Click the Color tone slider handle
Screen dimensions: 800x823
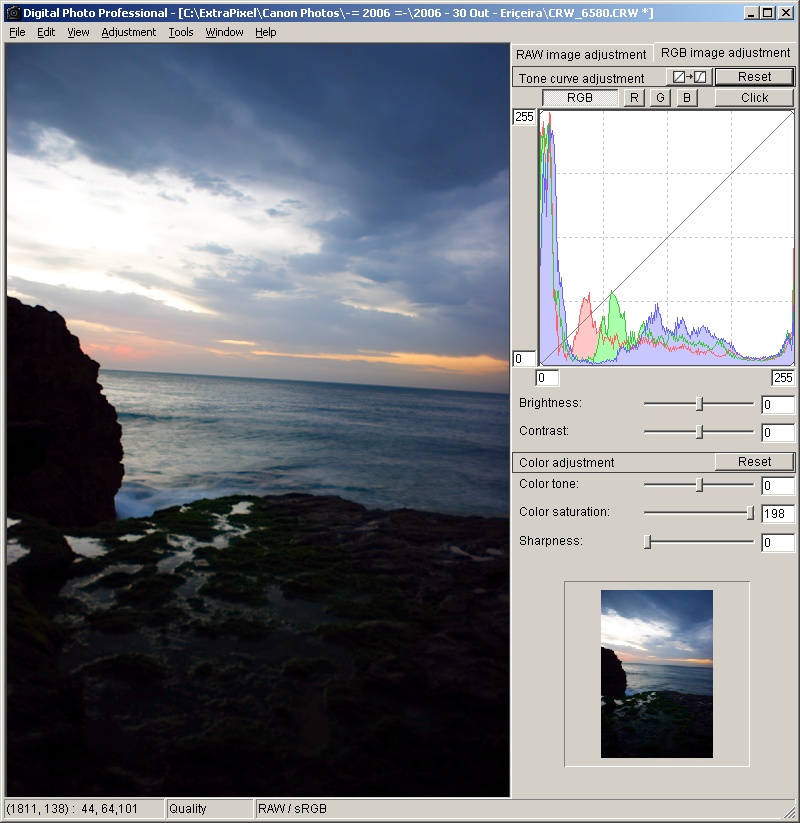pyautogui.click(x=699, y=485)
